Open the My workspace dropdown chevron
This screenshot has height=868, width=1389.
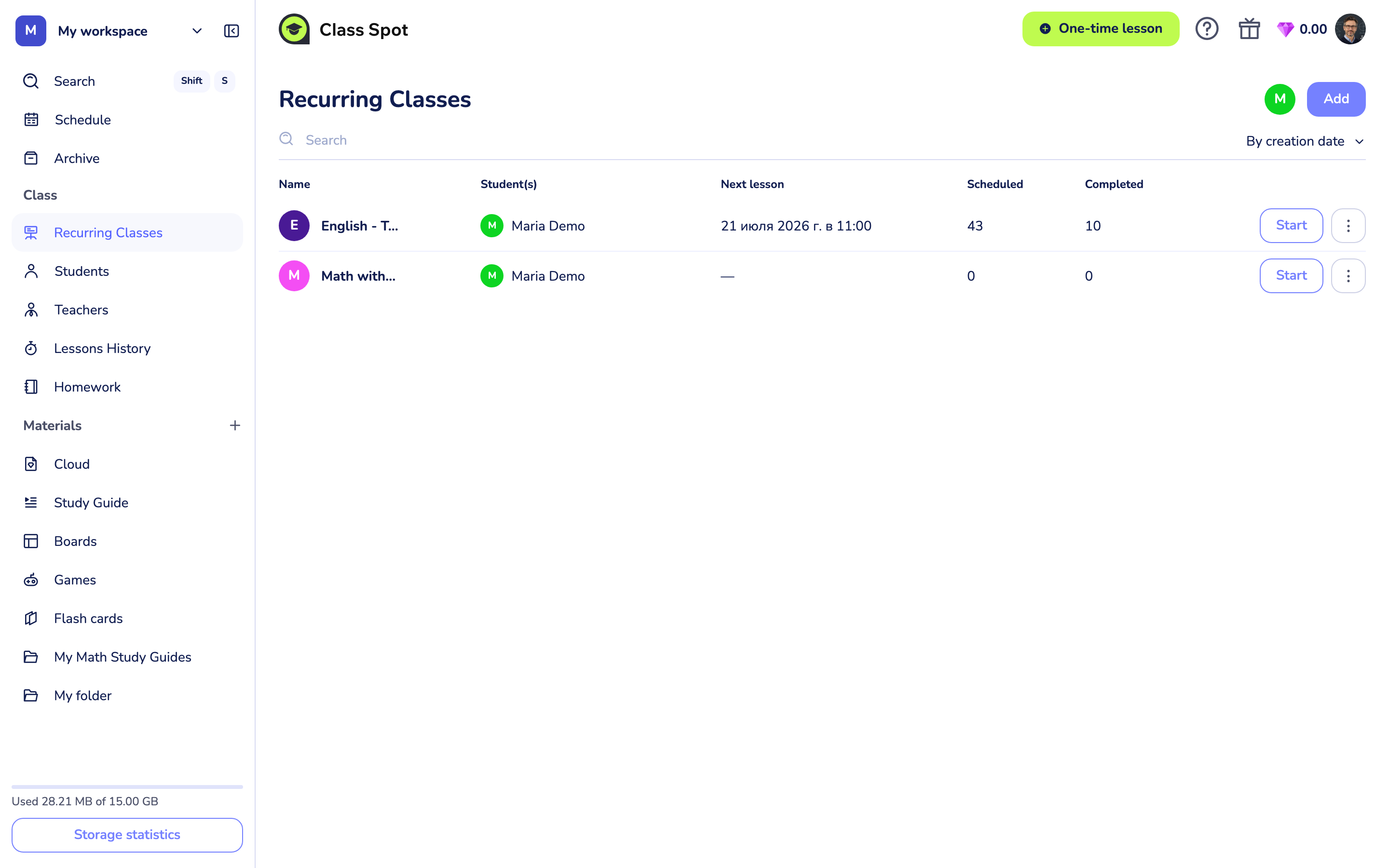pyautogui.click(x=197, y=31)
